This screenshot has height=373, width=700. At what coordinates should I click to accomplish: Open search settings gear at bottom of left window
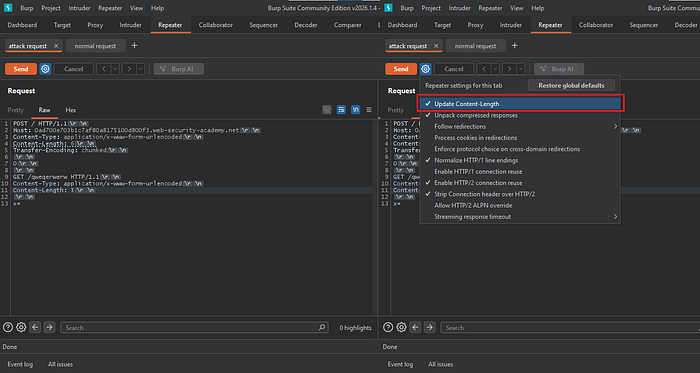tap(21, 327)
